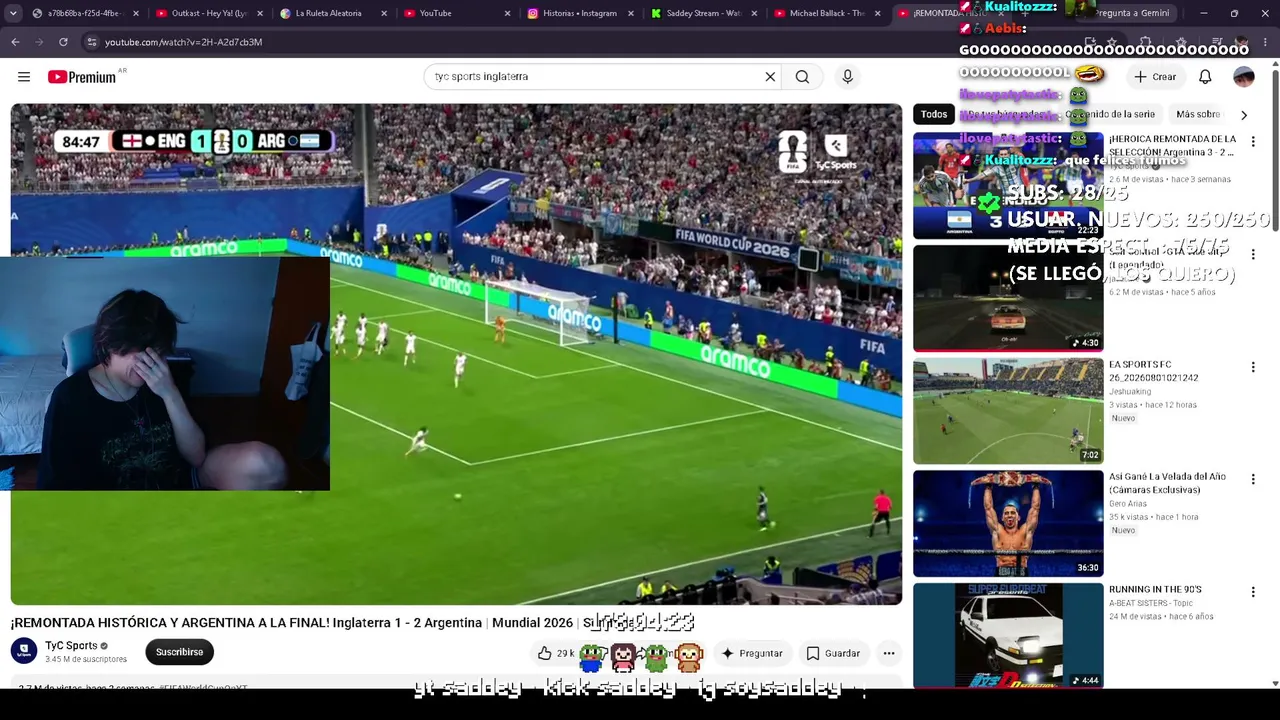The height and width of the screenshot is (720, 1280).
Task: Open the account avatar menu
Action: [x=1244, y=77]
